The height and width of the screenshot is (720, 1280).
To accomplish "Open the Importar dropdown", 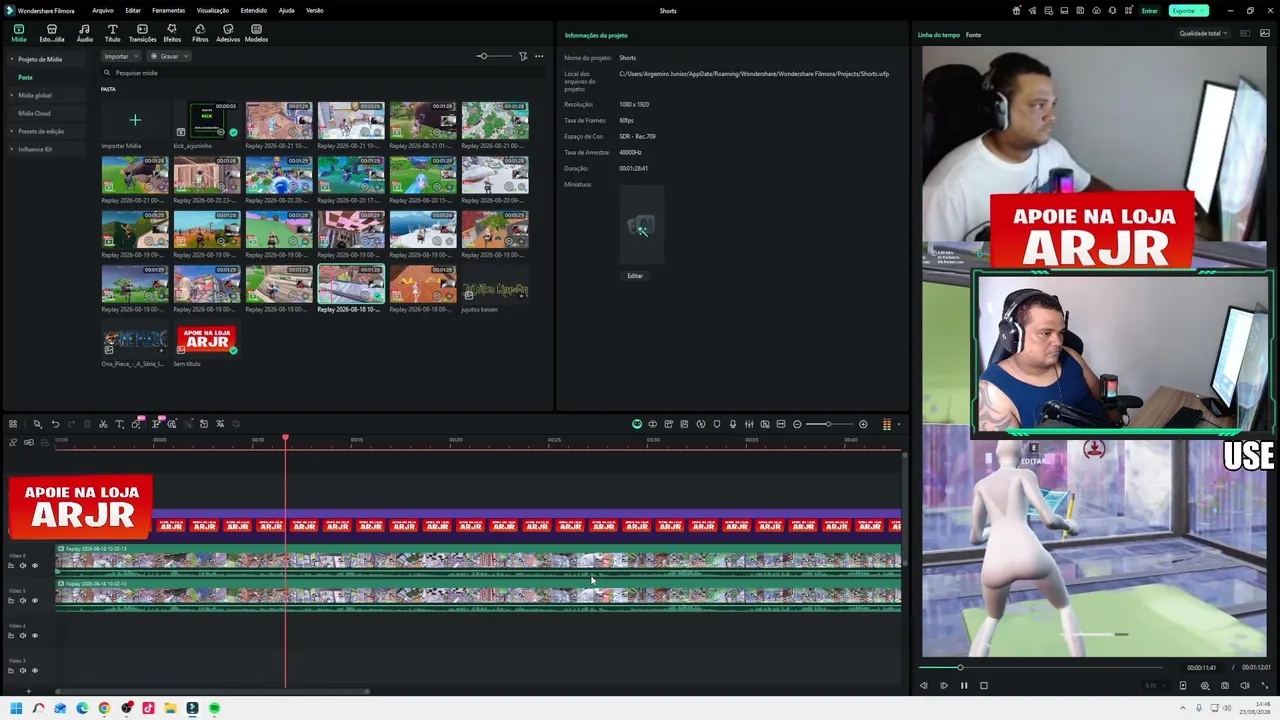I will click(x=120, y=56).
